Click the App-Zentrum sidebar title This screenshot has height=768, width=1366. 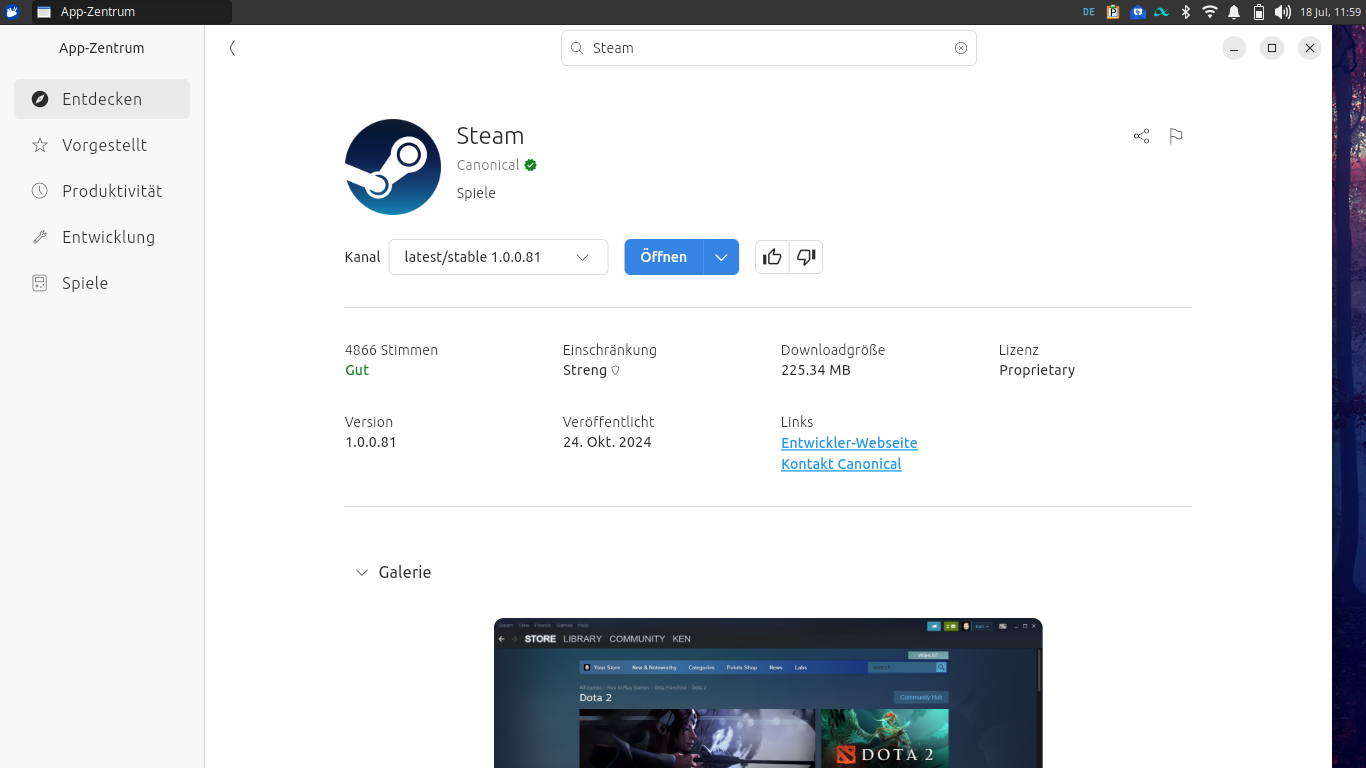[x=102, y=48]
